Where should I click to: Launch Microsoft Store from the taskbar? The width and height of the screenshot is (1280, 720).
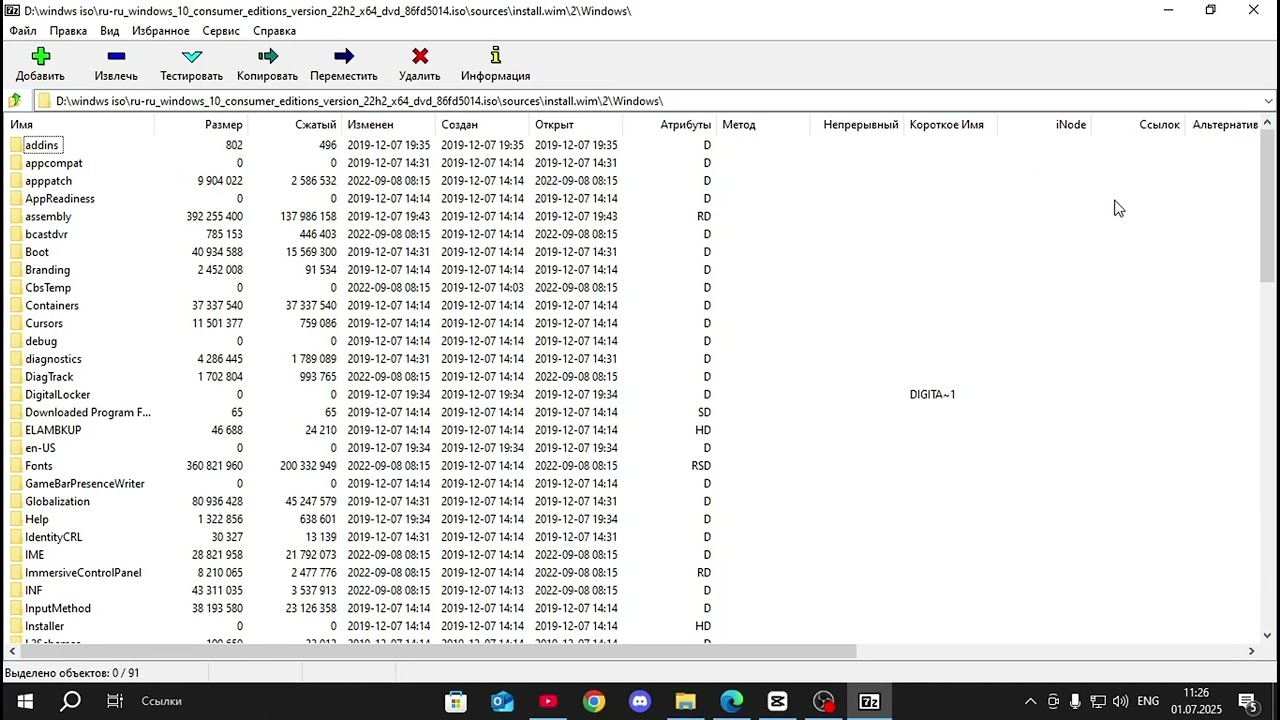pyautogui.click(x=456, y=701)
